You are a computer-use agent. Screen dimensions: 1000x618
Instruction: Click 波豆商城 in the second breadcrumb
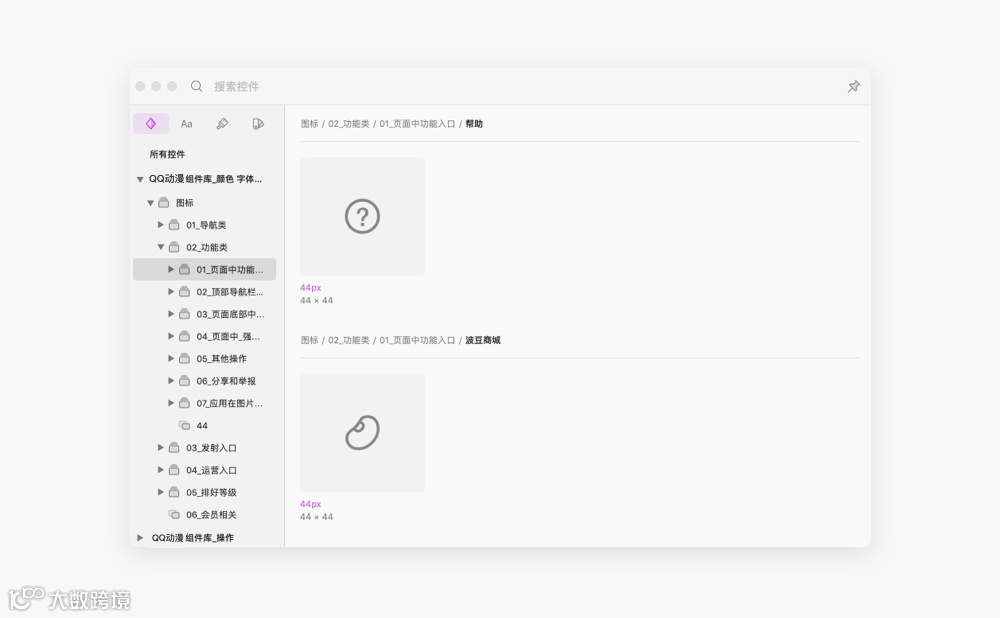(x=483, y=340)
